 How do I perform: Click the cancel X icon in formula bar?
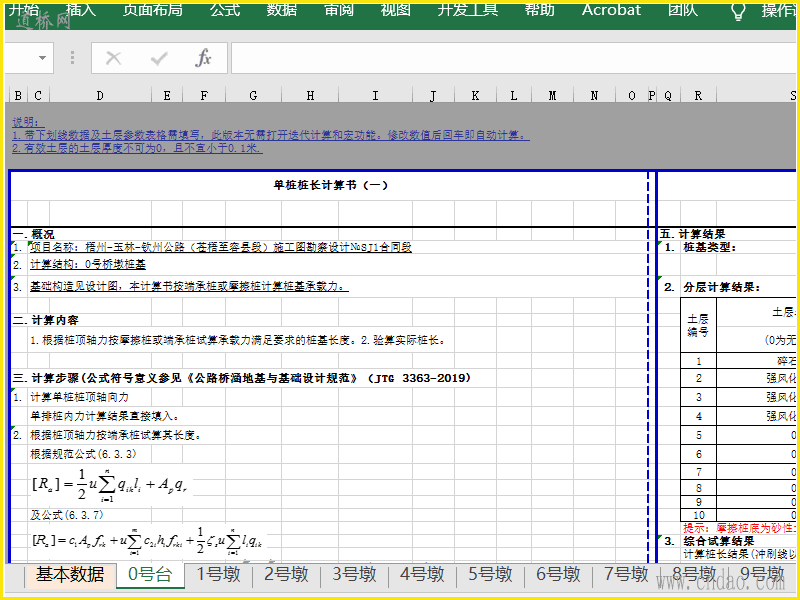click(113, 58)
